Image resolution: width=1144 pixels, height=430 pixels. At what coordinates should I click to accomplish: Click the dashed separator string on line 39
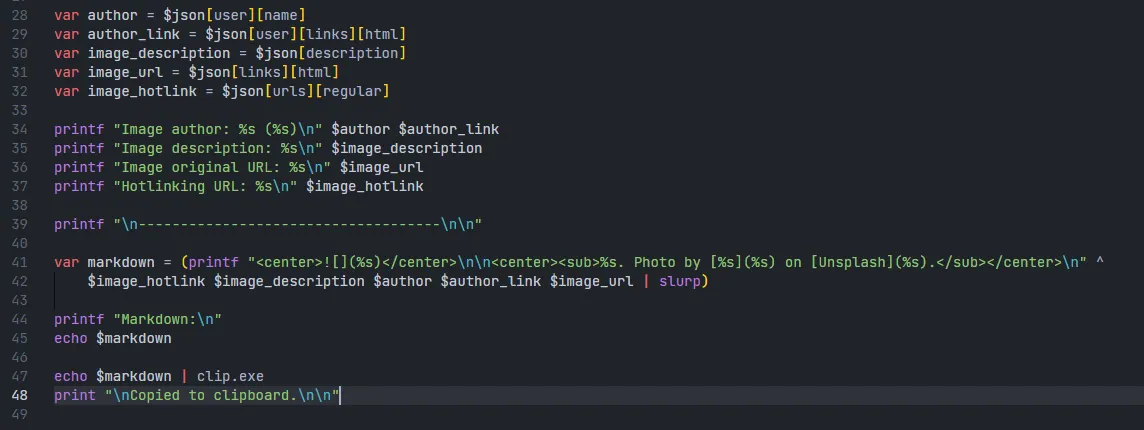(298, 224)
